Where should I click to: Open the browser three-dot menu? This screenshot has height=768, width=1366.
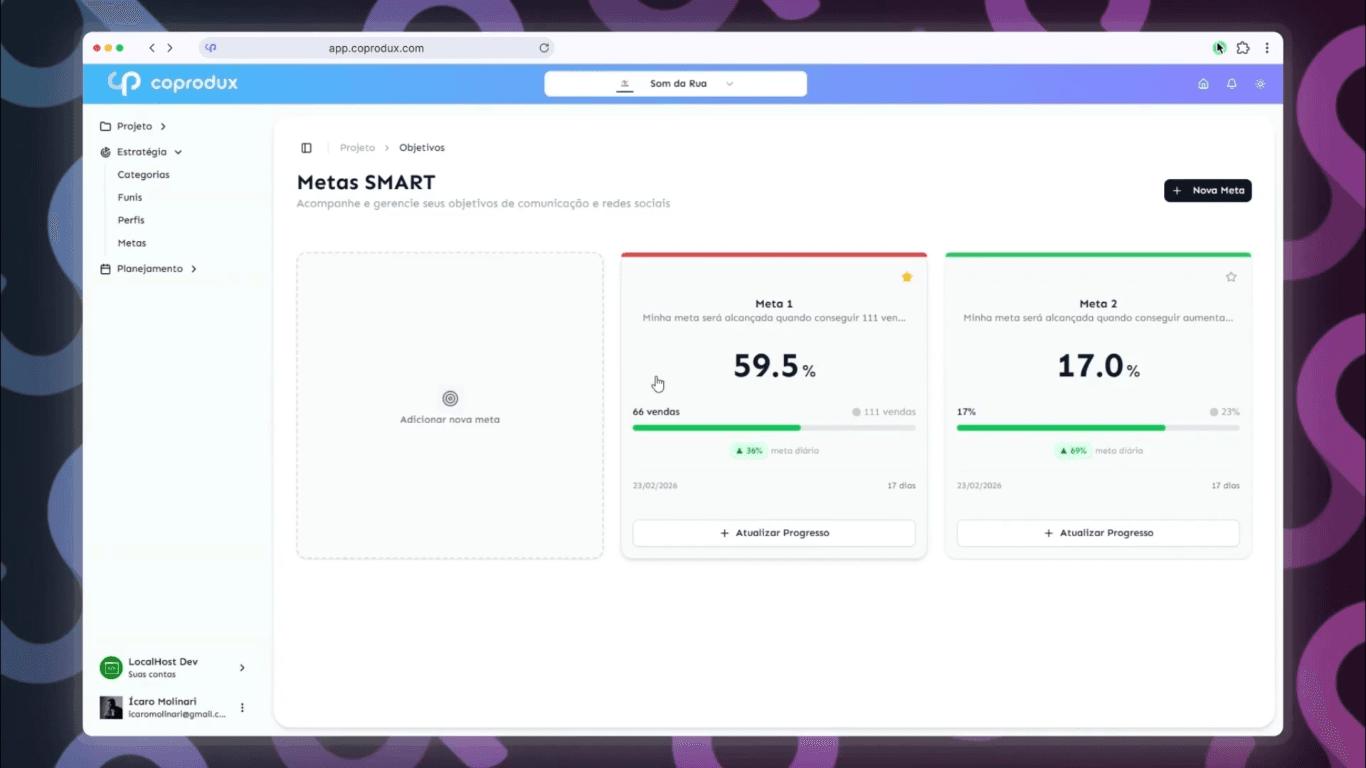(1267, 48)
